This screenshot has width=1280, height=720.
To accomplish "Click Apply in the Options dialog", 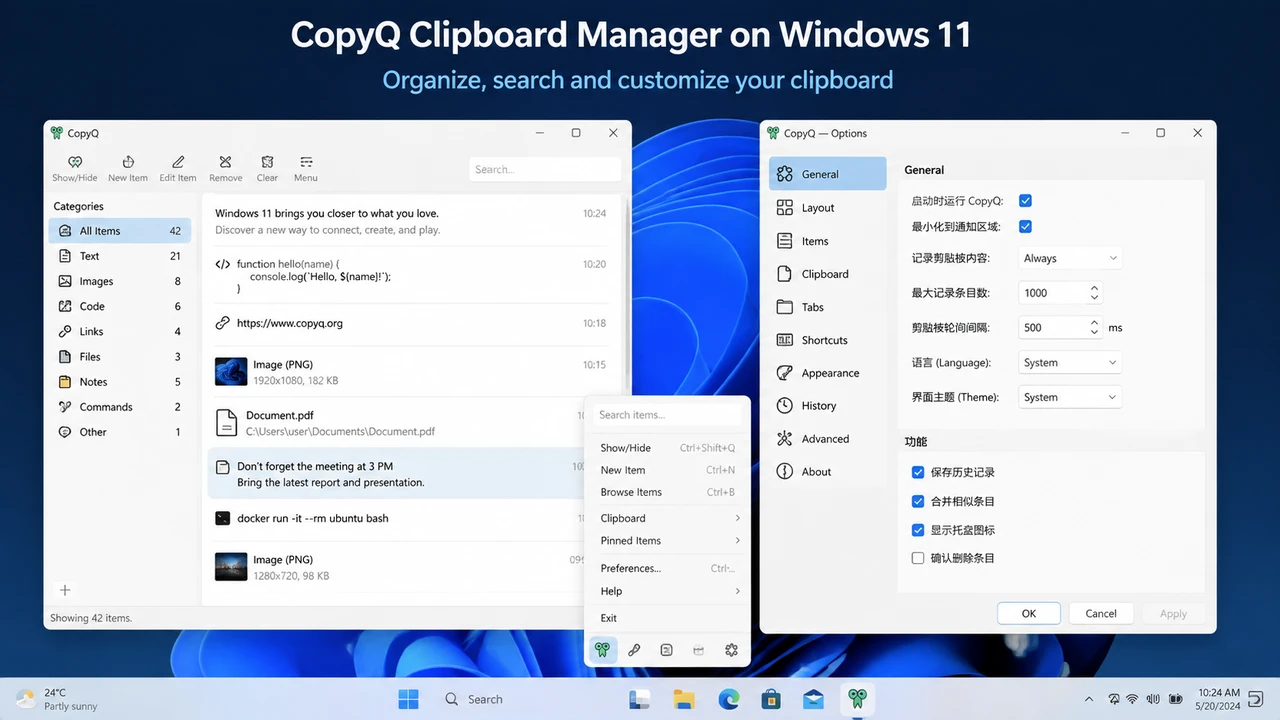I will 1173,614.
